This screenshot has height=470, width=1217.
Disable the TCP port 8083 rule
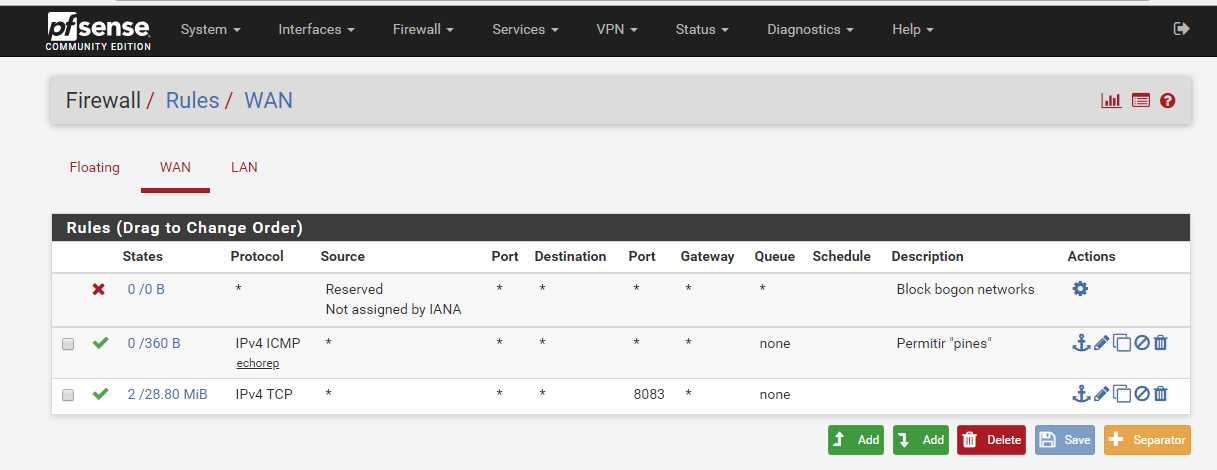coord(1142,394)
